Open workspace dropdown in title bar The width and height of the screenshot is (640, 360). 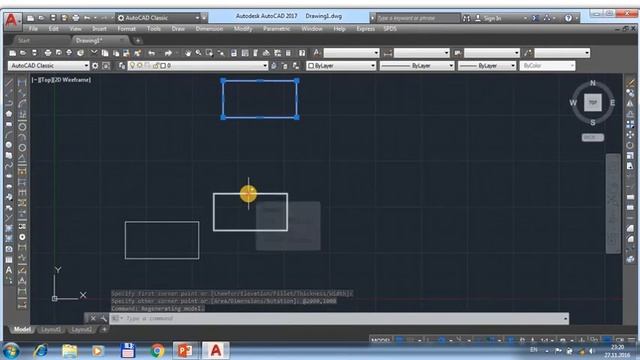pyautogui.click(x=158, y=18)
